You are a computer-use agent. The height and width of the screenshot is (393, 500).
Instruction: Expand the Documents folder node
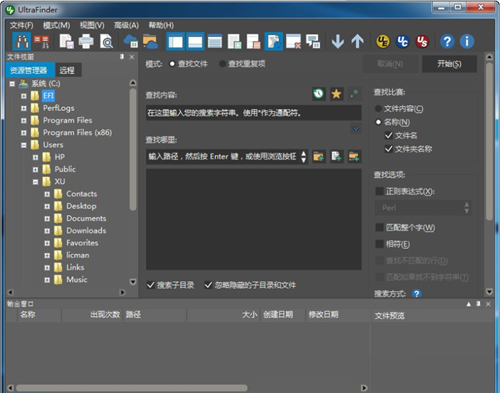tap(47, 219)
